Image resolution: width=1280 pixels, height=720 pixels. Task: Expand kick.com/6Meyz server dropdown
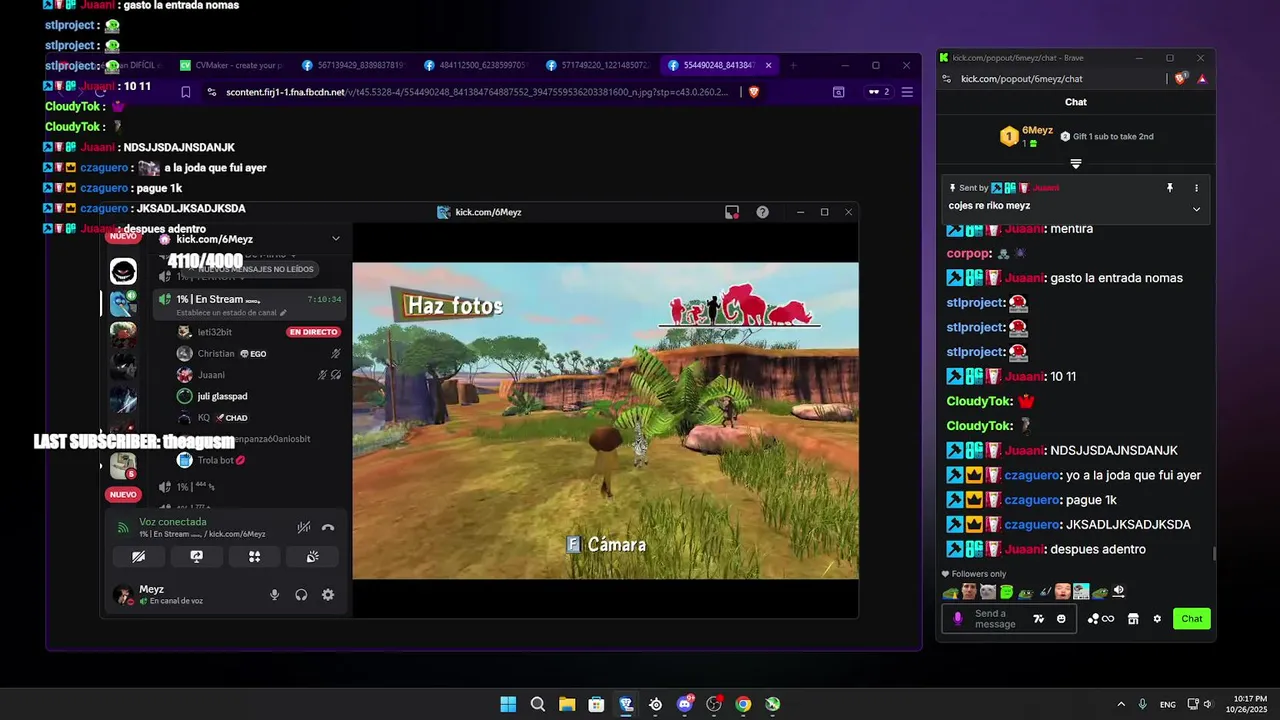pos(336,239)
